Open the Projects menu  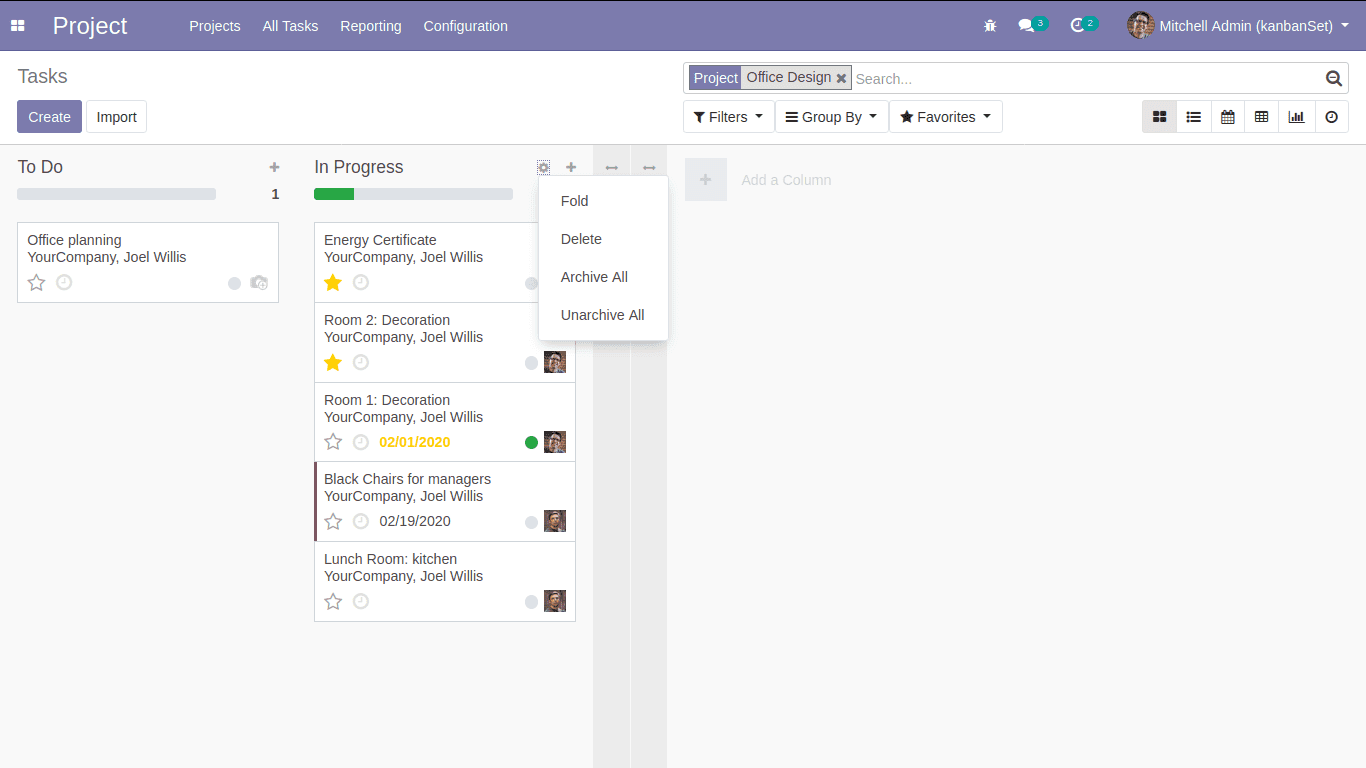tap(215, 26)
